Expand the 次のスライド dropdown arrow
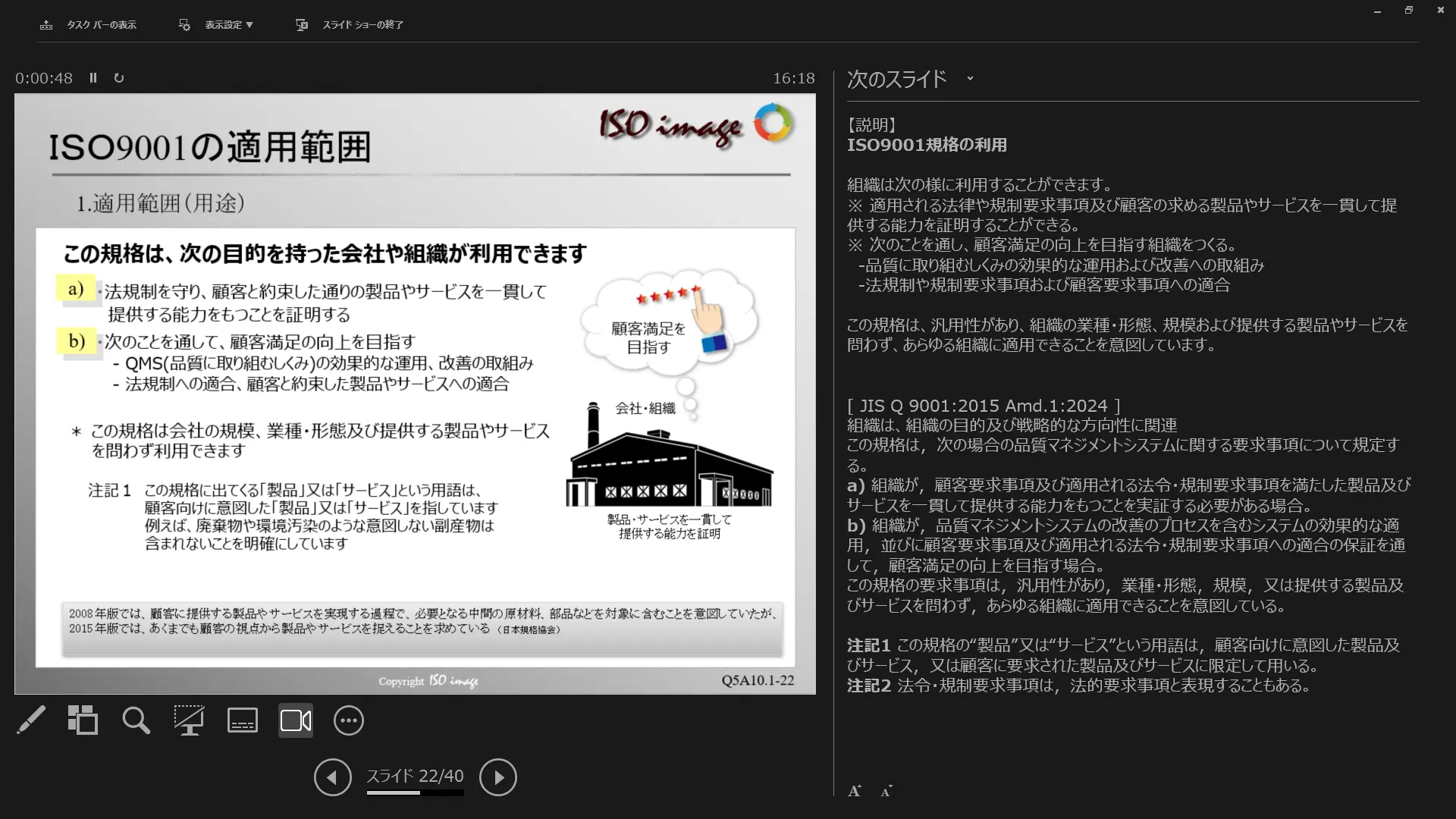 (x=970, y=79)
